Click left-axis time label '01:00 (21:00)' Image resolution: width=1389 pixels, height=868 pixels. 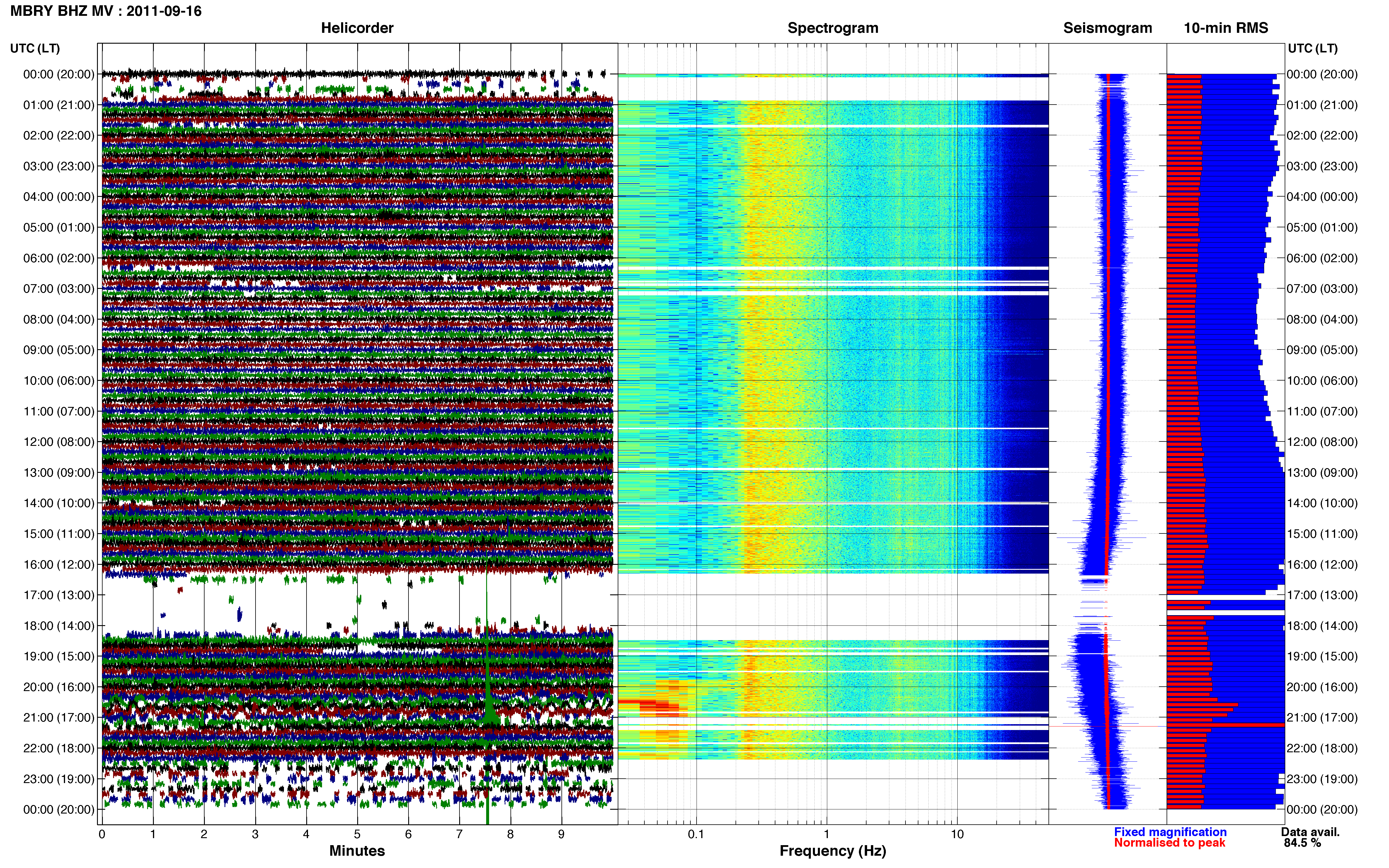pyautogui.click(x=59, y=105)
